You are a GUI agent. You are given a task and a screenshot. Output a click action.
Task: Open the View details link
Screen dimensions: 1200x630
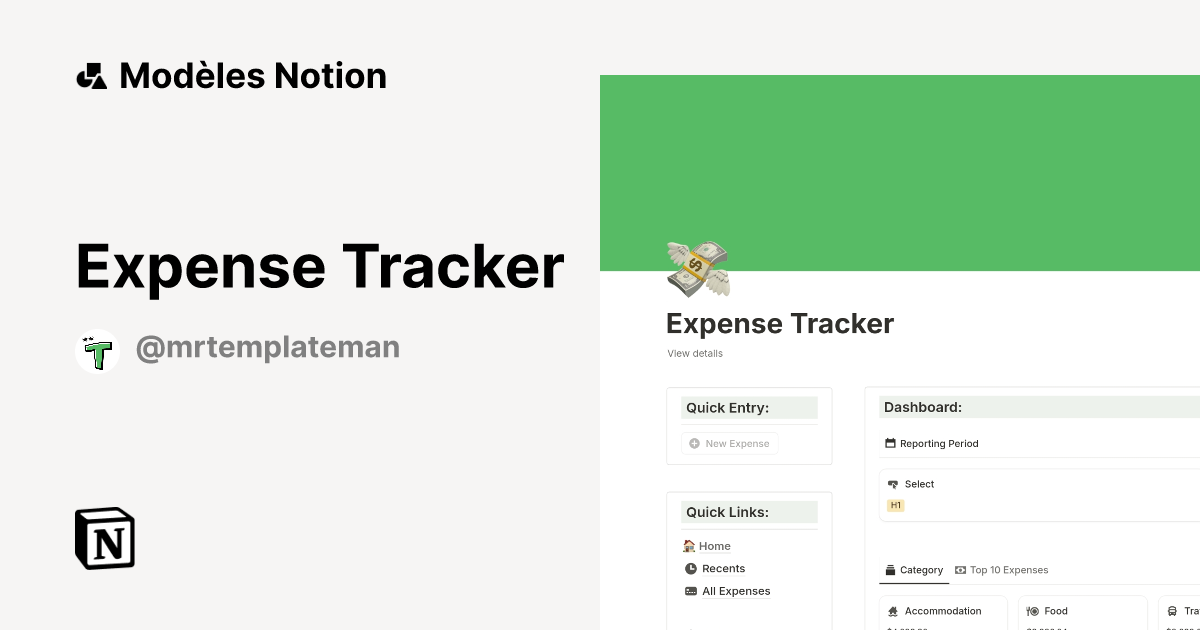tap(694, 353)
